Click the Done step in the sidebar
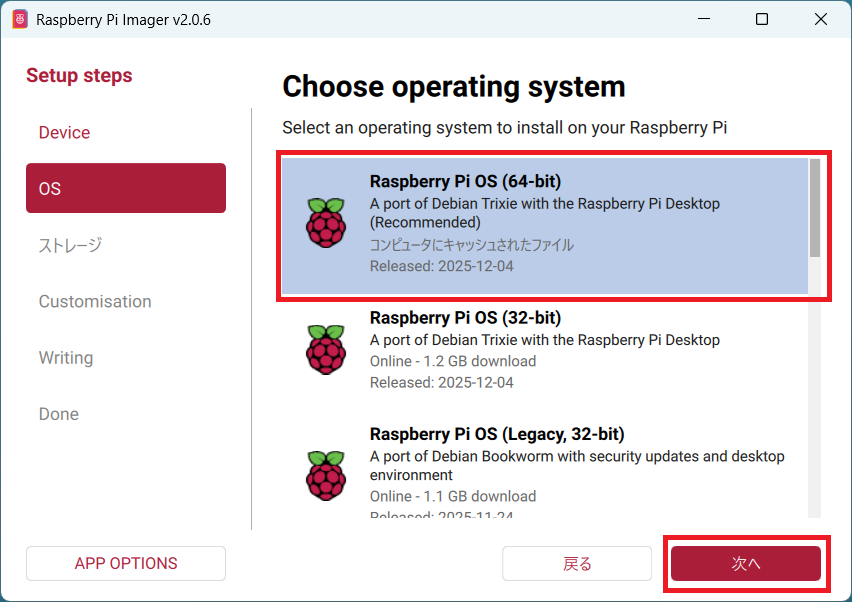 (59, 414)
